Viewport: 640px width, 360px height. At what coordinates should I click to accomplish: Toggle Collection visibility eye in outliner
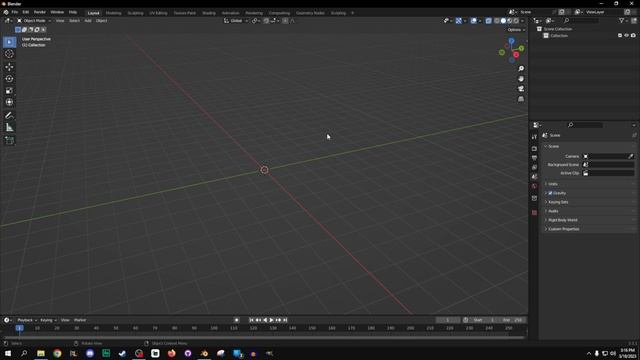(627, 36)
